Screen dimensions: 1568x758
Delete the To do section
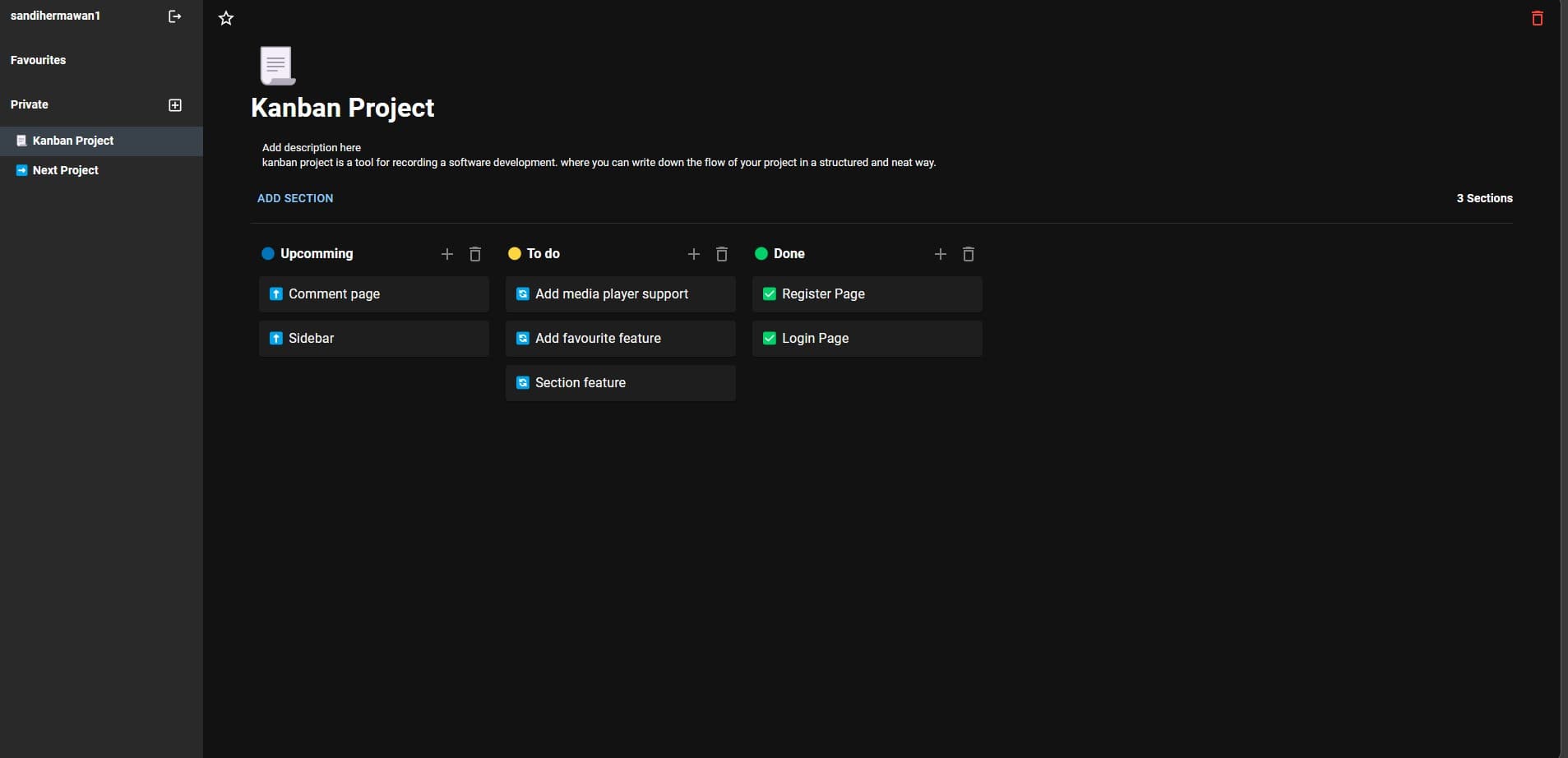[722, 254]
